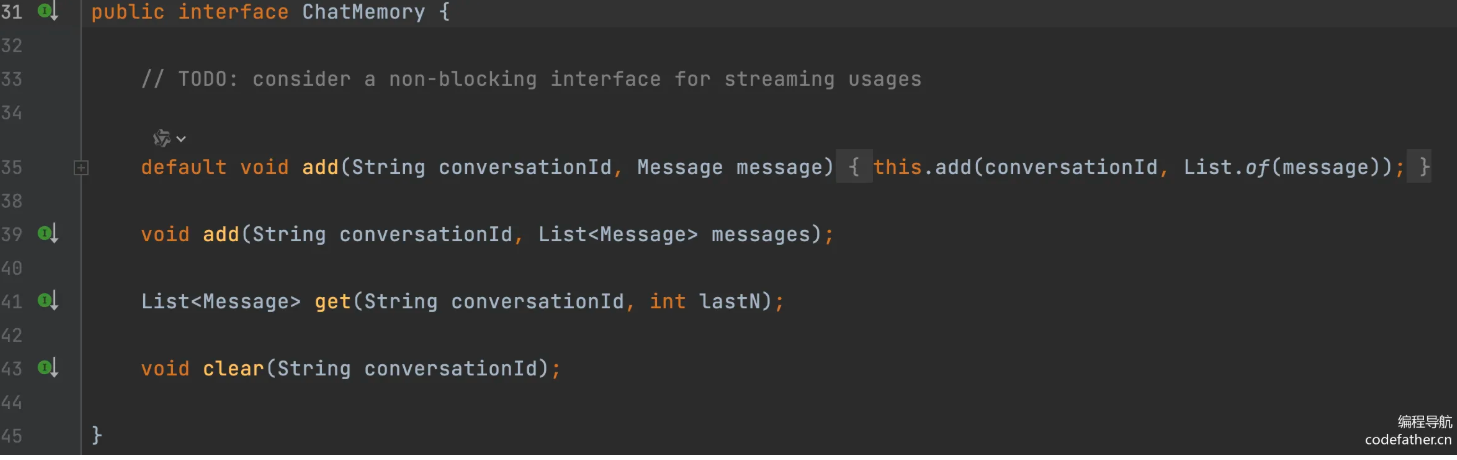Click the closing brace on line 45
The height and width of the screenshot is (460, 1457).
point(97,436)
